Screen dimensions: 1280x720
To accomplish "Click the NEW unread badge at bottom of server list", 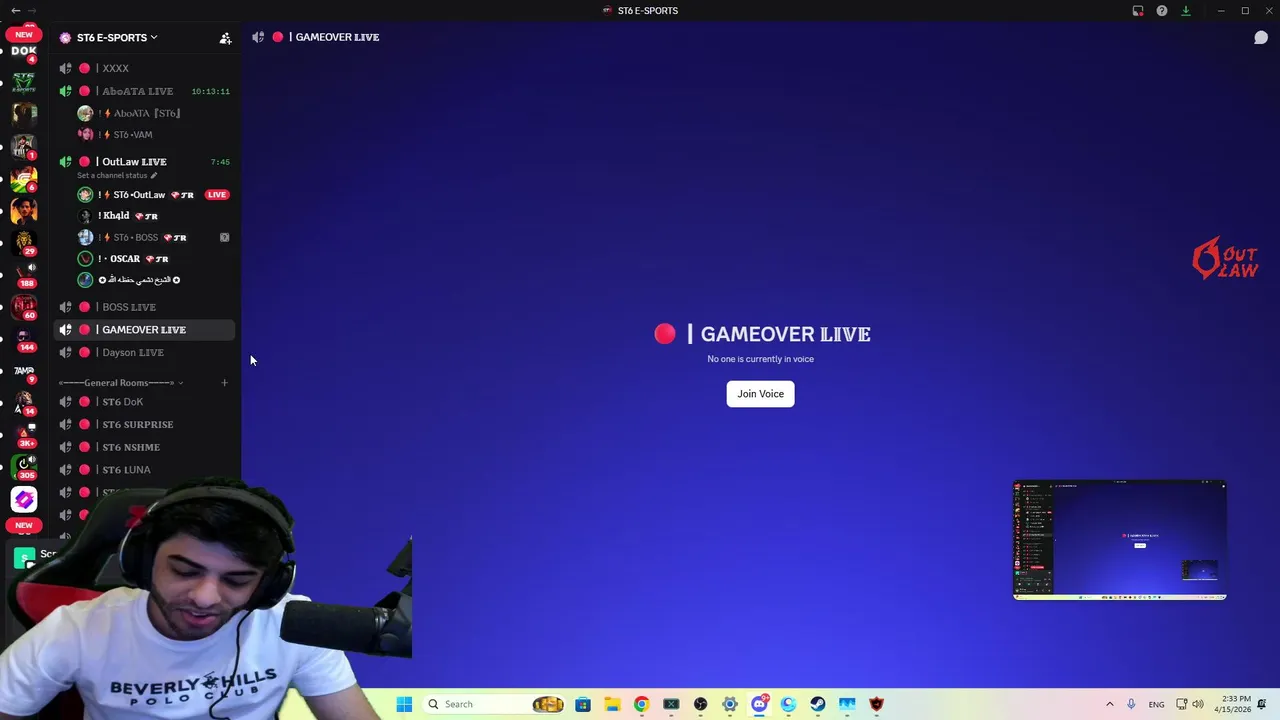I will coord(24,525).
